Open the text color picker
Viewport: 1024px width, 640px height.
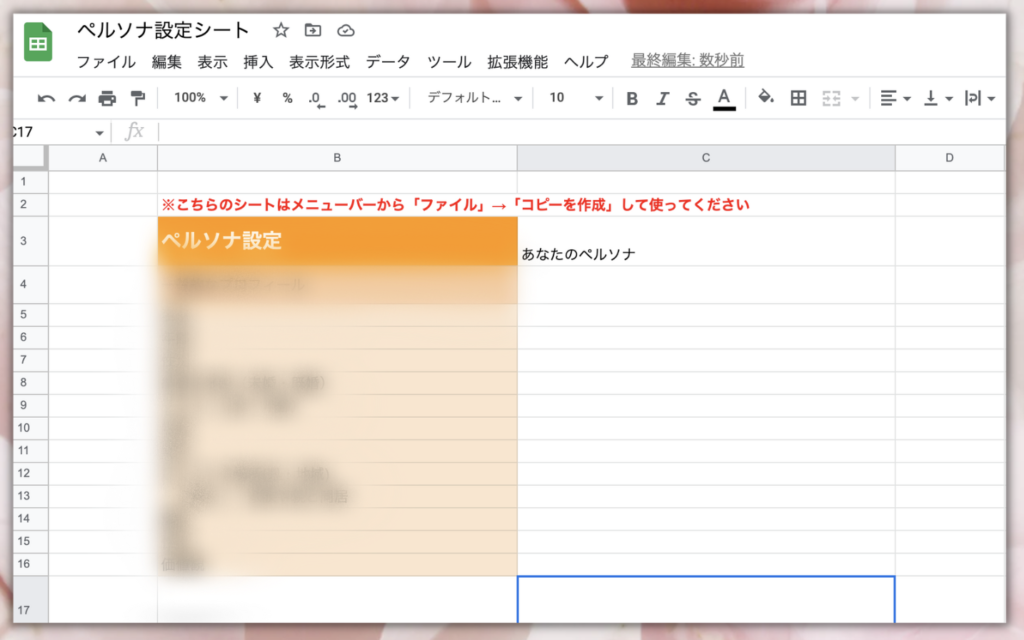click(724, 99)
